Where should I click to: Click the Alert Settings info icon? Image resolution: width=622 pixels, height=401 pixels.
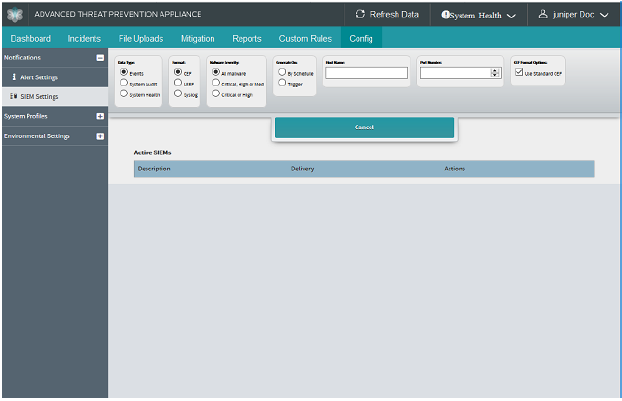coord(14,77)
